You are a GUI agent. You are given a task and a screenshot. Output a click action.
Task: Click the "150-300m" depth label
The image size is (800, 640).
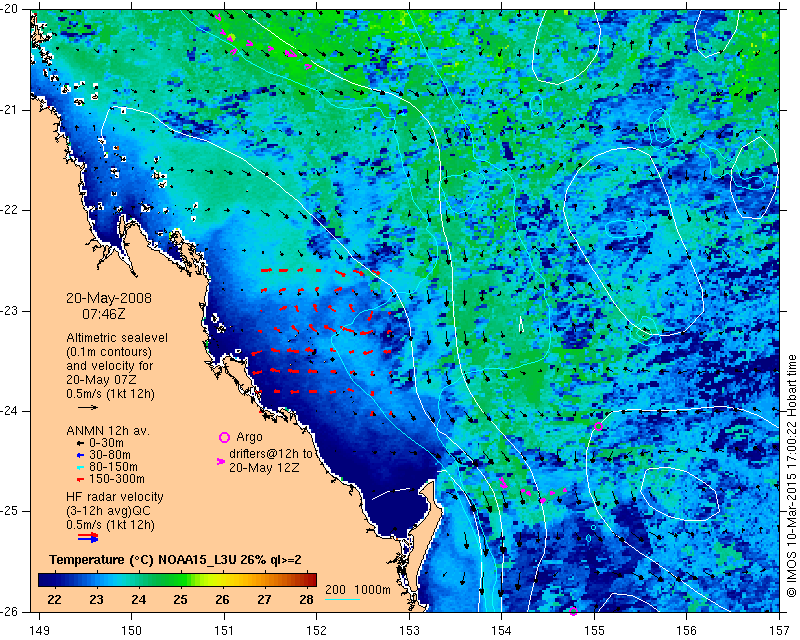click(x=116, y=479)
